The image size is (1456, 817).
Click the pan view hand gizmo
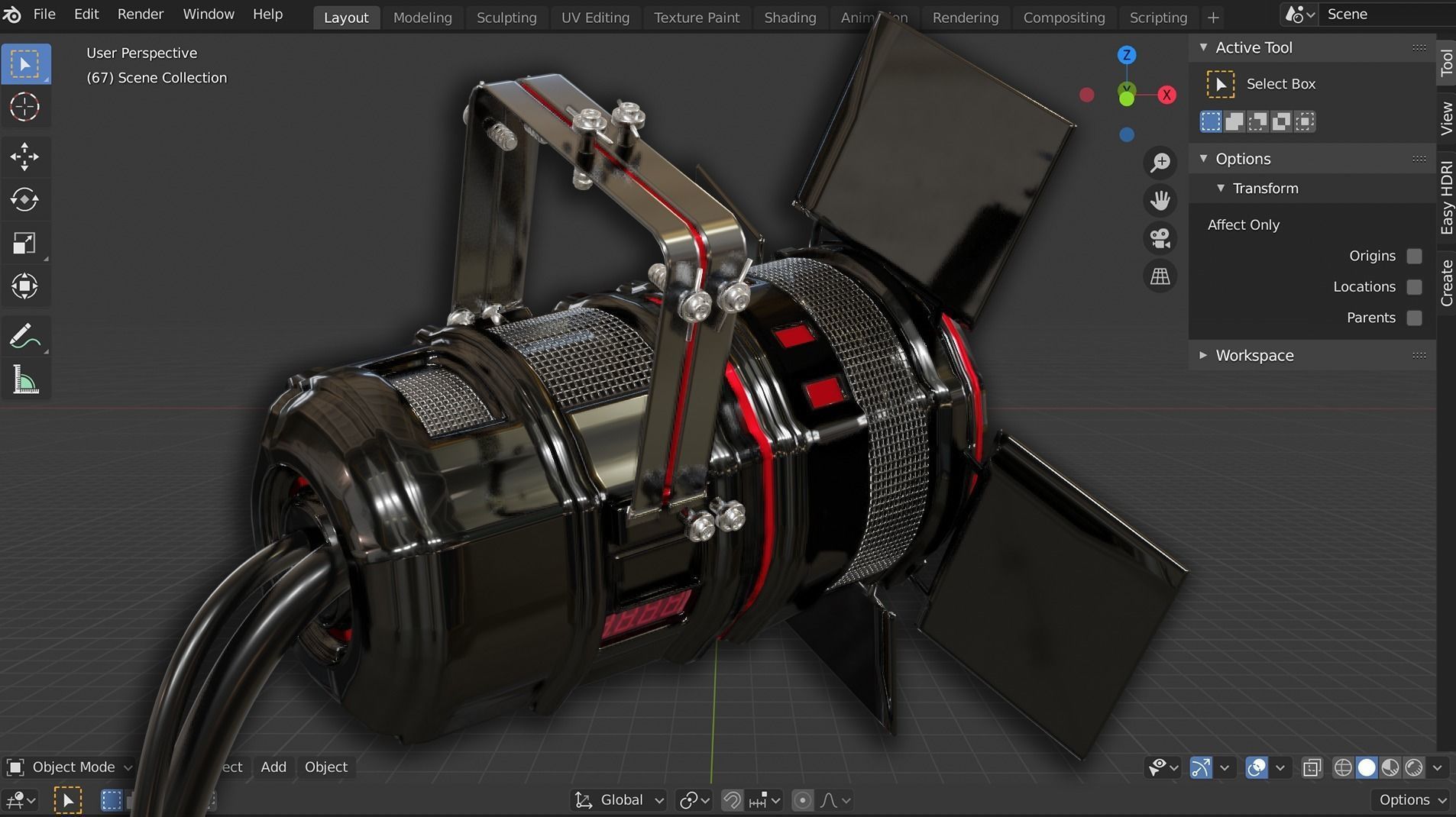pyautogui.click(x=1160, y=200)
